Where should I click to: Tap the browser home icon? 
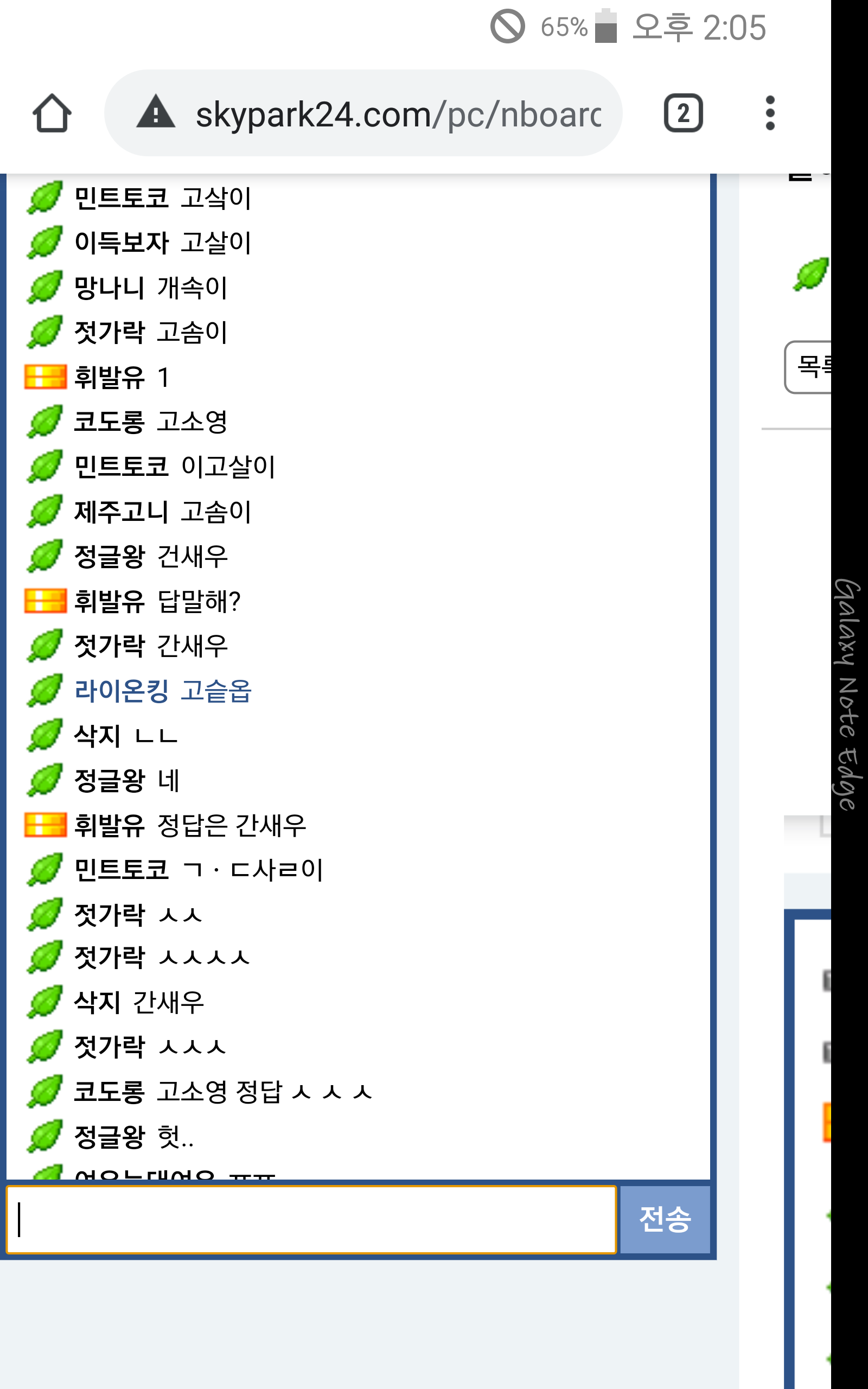[x=52, y=113]
